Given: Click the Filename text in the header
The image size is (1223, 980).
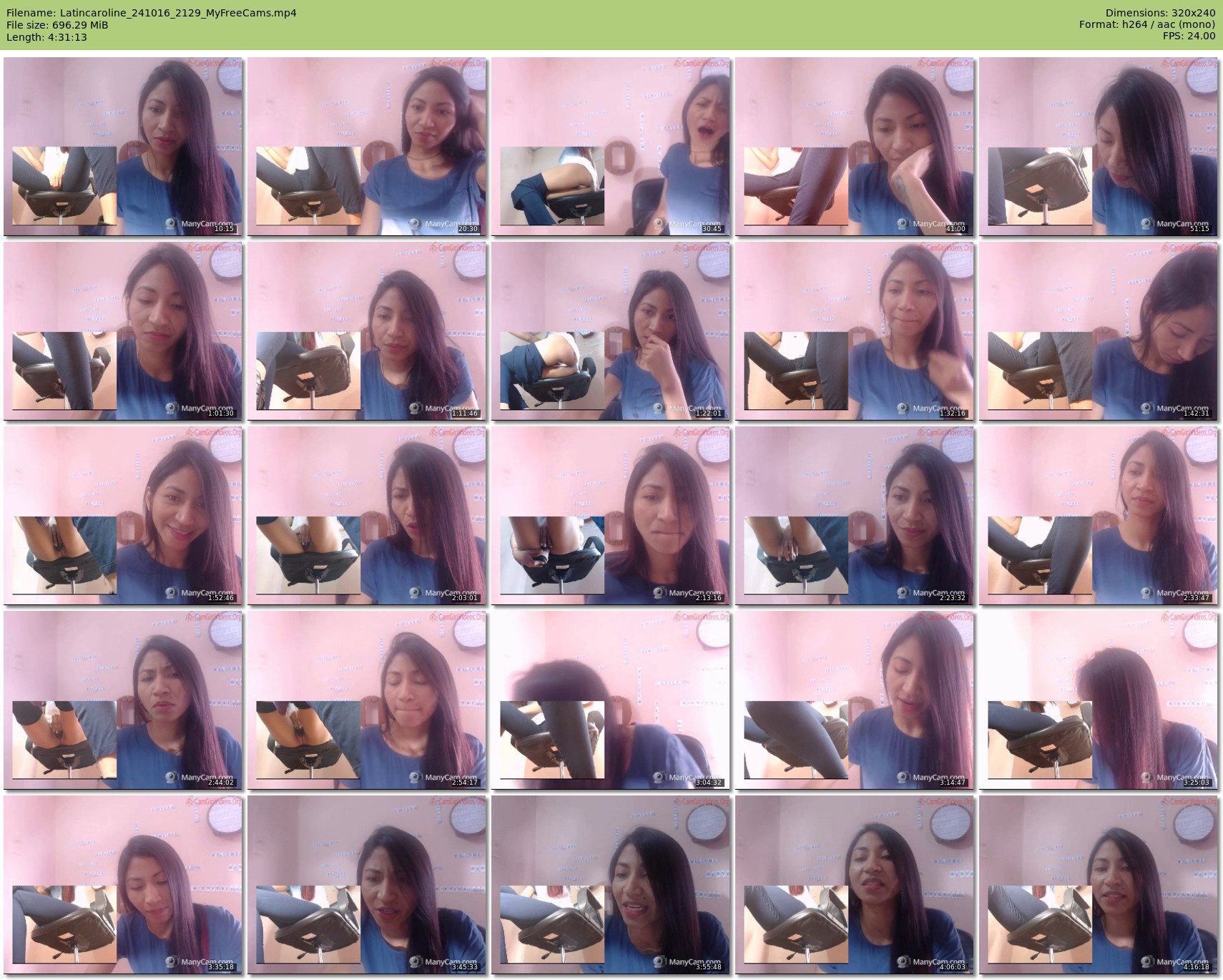Looking at the screenshot, I should tap(151, 13).
